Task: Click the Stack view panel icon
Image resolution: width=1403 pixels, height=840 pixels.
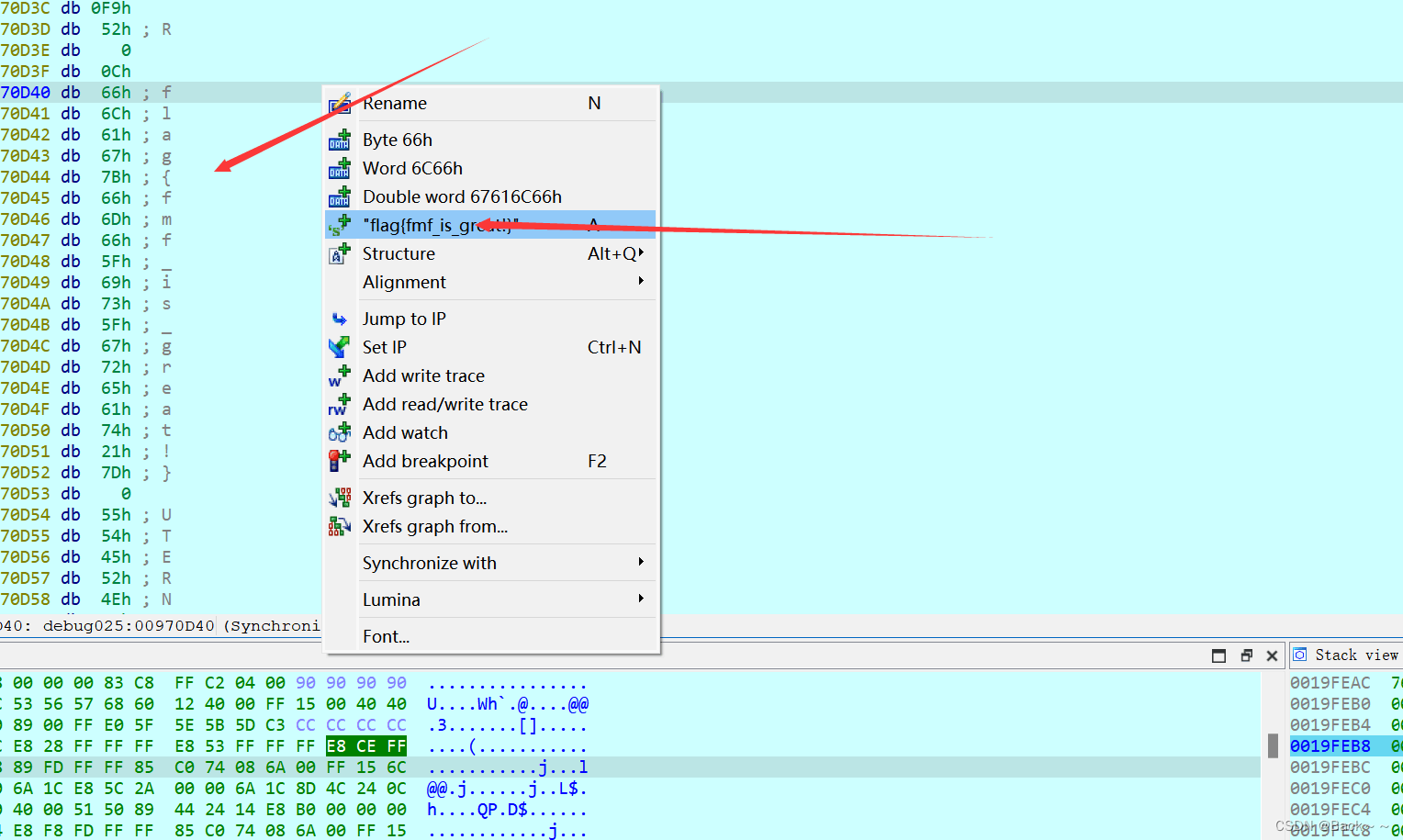Action: pyautogui.click(x=1300, y=655)
